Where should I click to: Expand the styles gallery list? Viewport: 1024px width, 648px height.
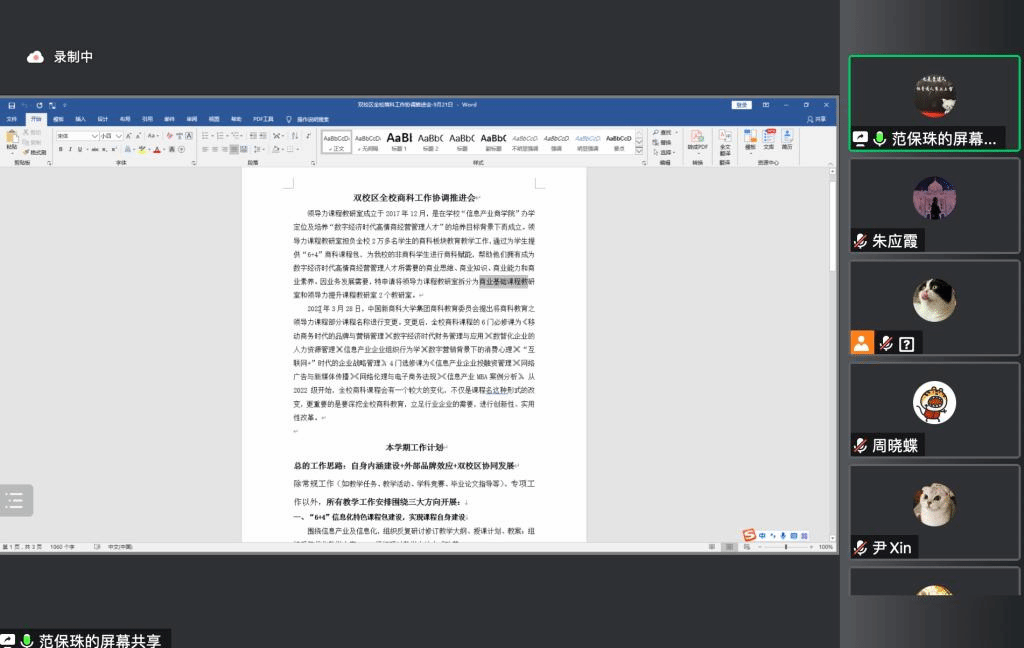(640, 151)
